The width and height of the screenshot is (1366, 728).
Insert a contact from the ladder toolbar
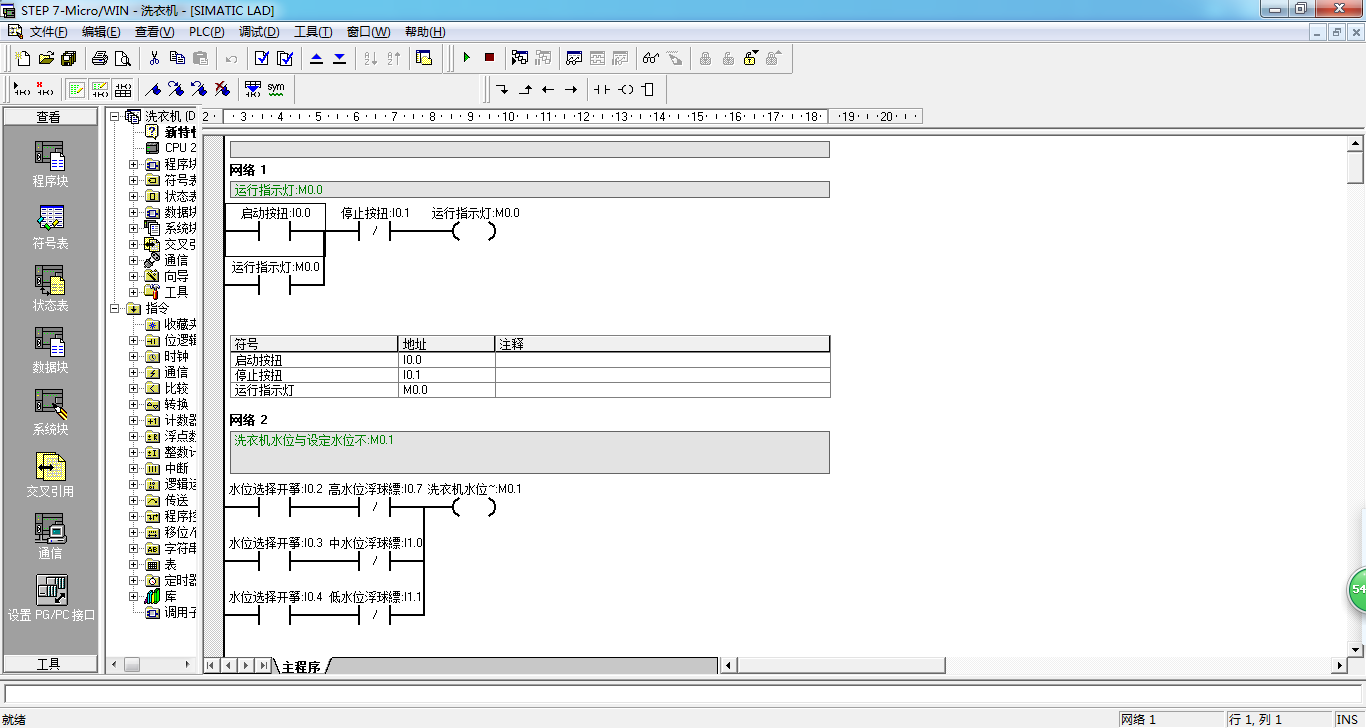pyautogui.click(x=601, y=89)
